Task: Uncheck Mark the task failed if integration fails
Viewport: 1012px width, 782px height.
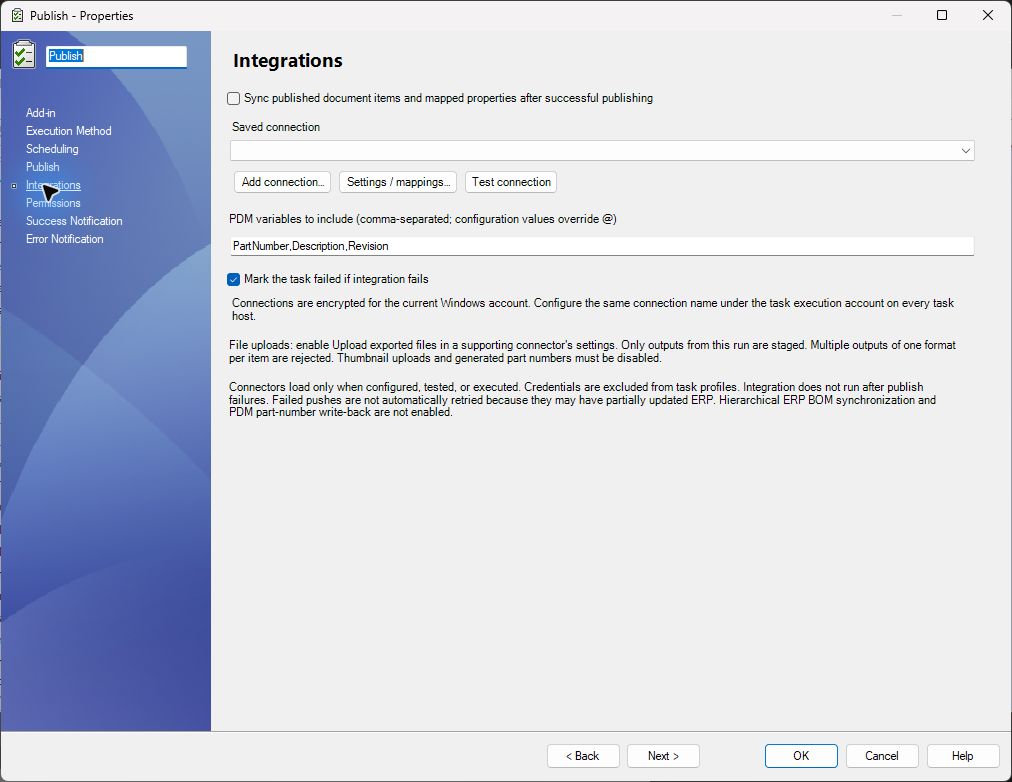Action: [x=234, y=279]
